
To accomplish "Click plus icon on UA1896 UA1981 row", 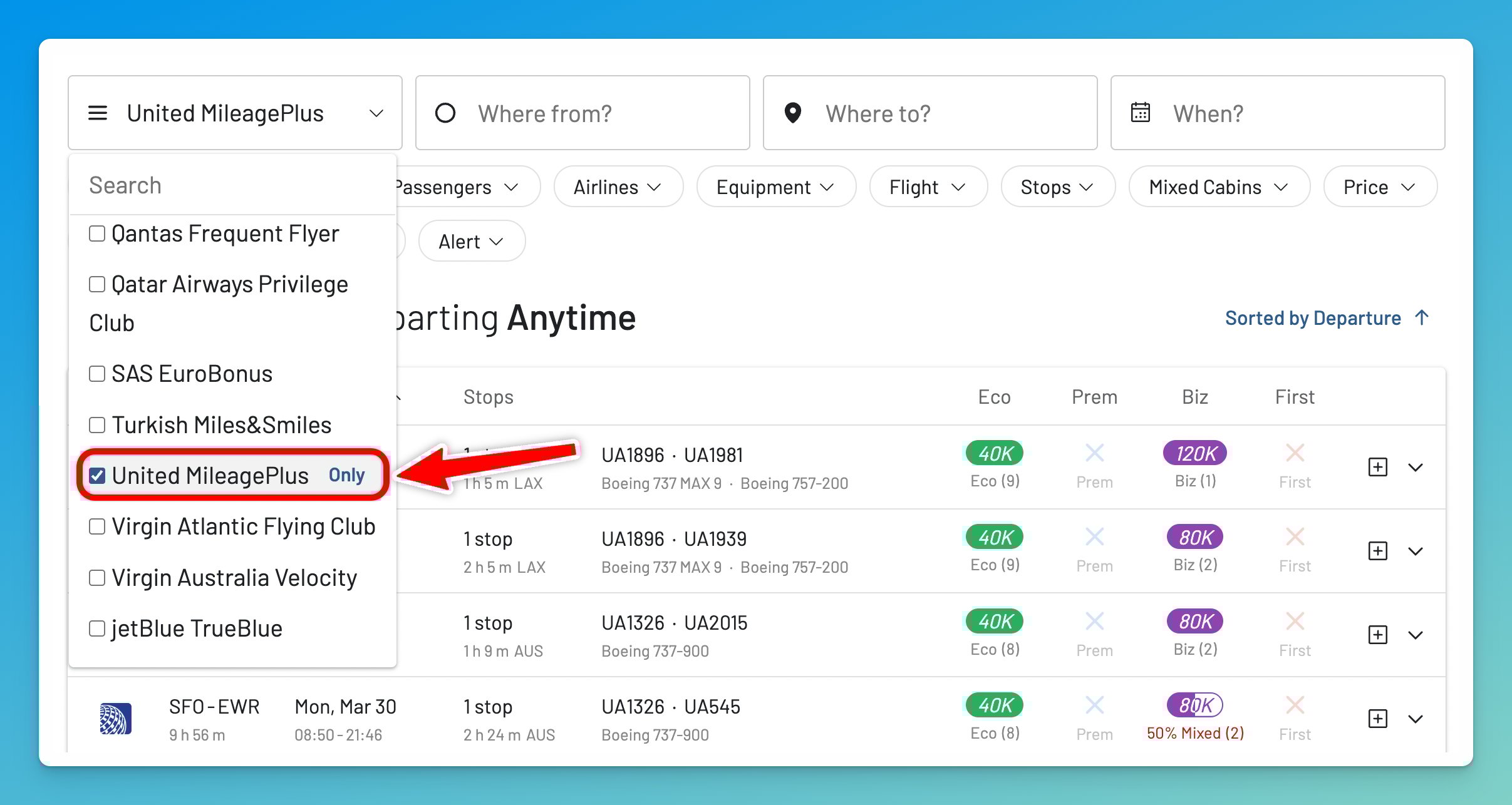I will click(1377, 467).
